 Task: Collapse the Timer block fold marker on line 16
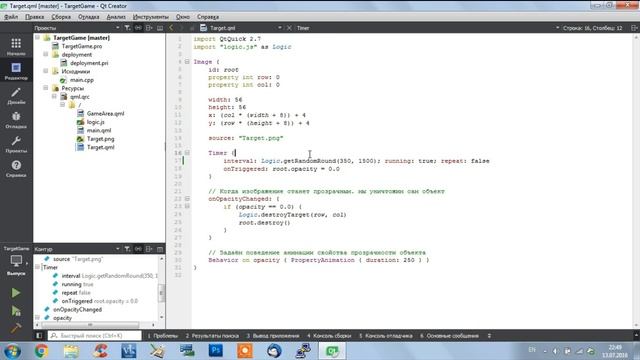point(187,153)
